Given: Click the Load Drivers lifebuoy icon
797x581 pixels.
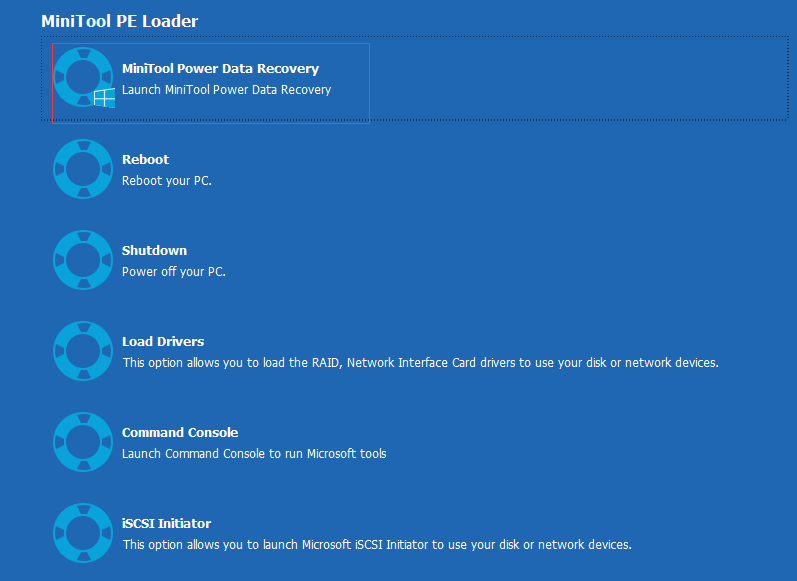Looking at the screenshot, I should [x=83, y=351].
